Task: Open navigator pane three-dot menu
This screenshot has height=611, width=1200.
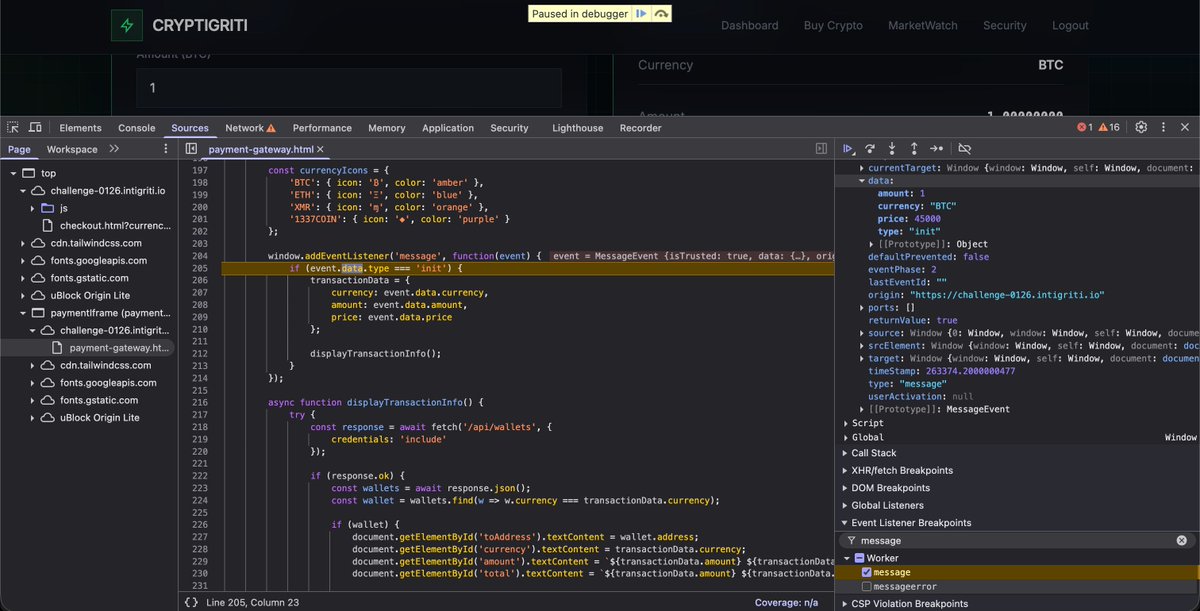Action: pyautogui.click(x=166, y=149)
